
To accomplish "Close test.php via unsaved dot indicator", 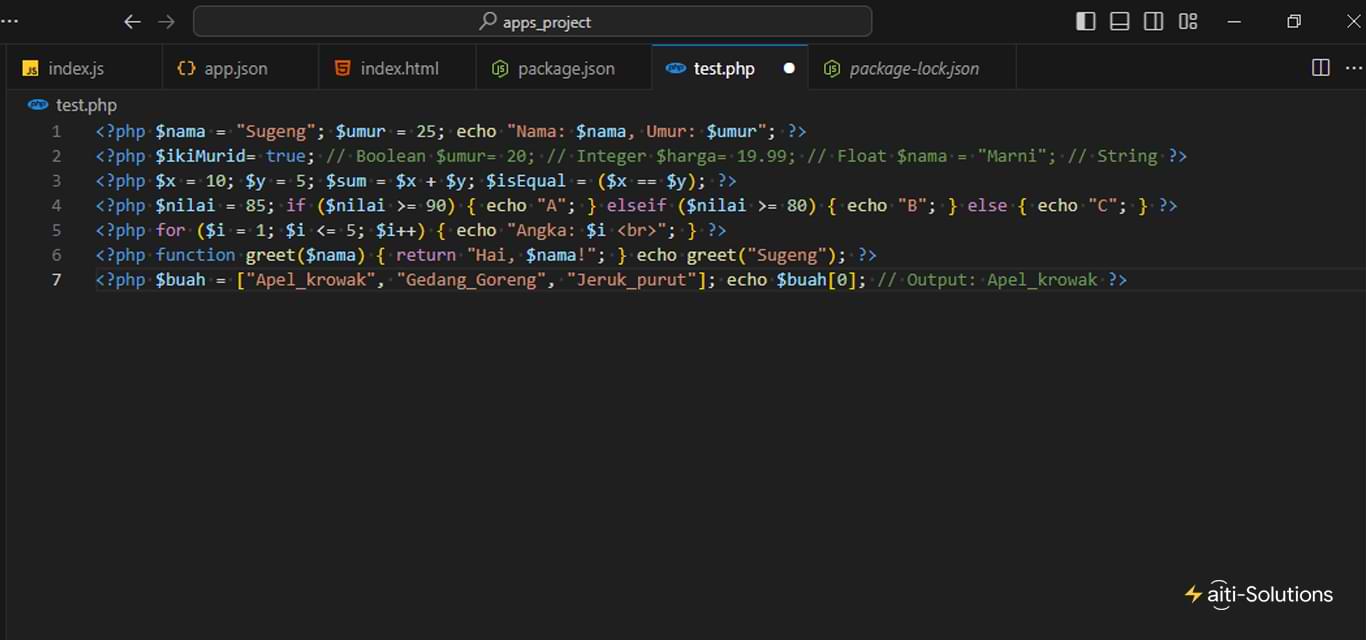I will tap(789, 68).
